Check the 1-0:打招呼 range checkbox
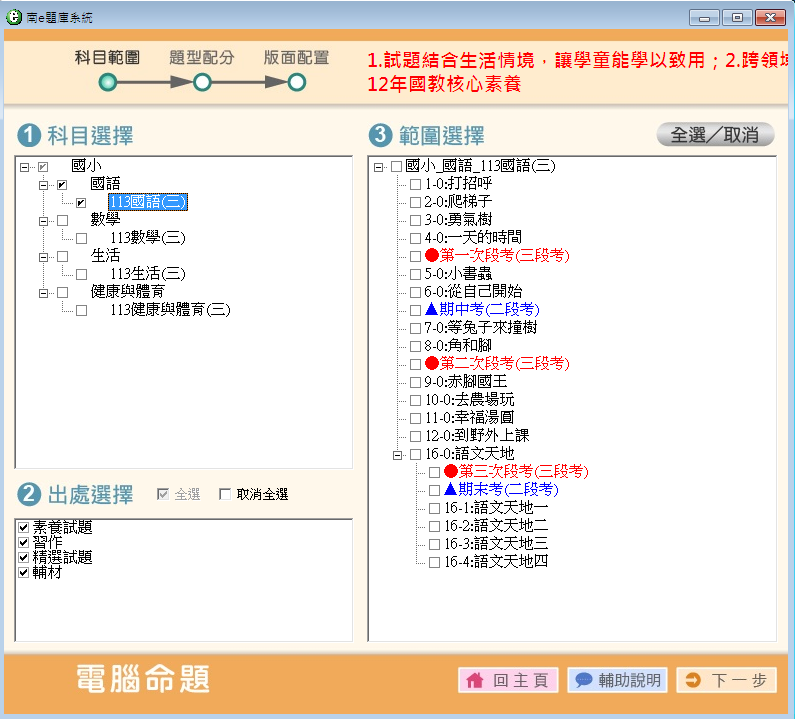Image resolution: width=795 pixels, height=719 pixels. [415, 184]
